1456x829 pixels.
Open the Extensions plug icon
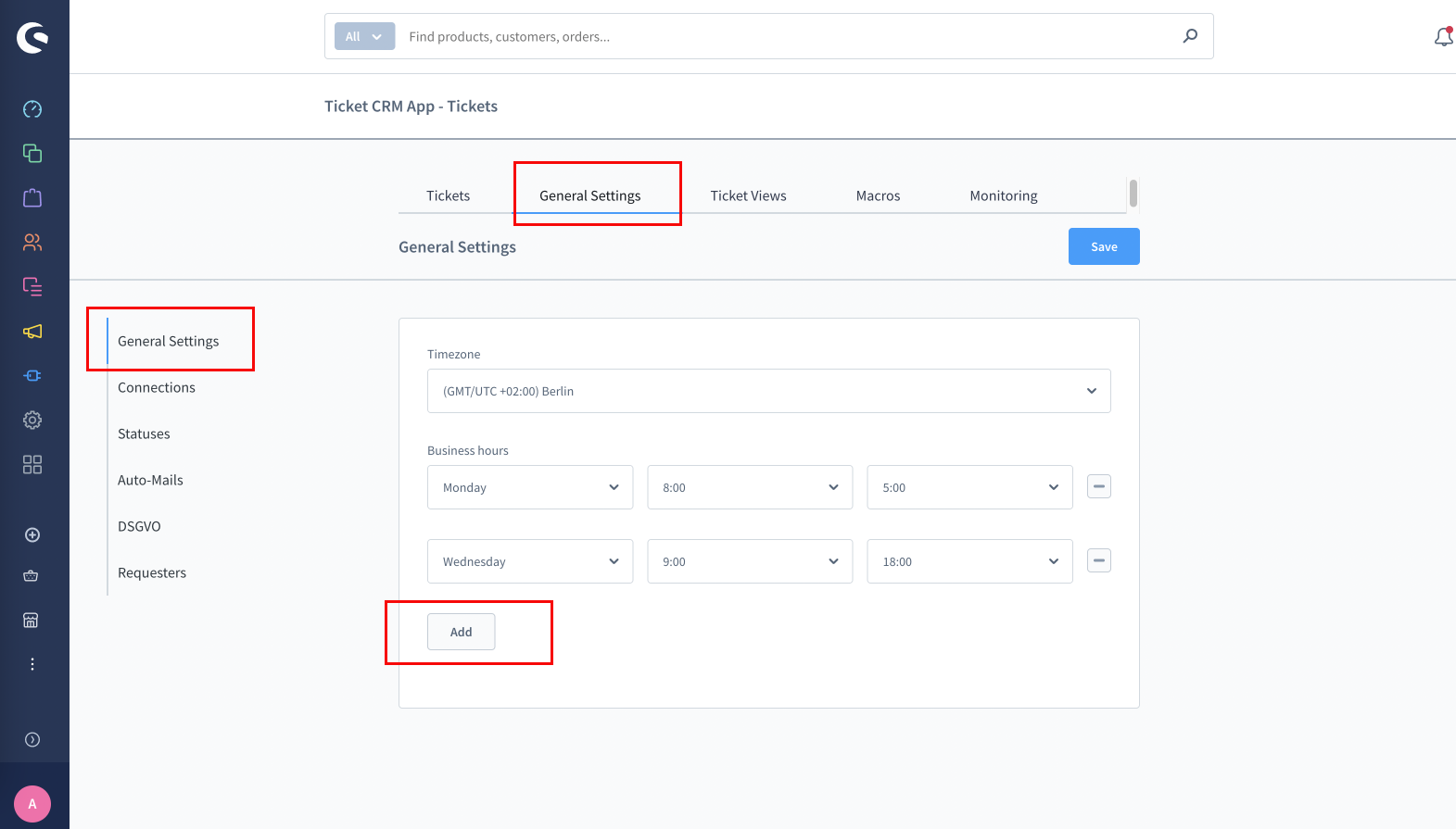pyautogui.click(x=32, y=376)
